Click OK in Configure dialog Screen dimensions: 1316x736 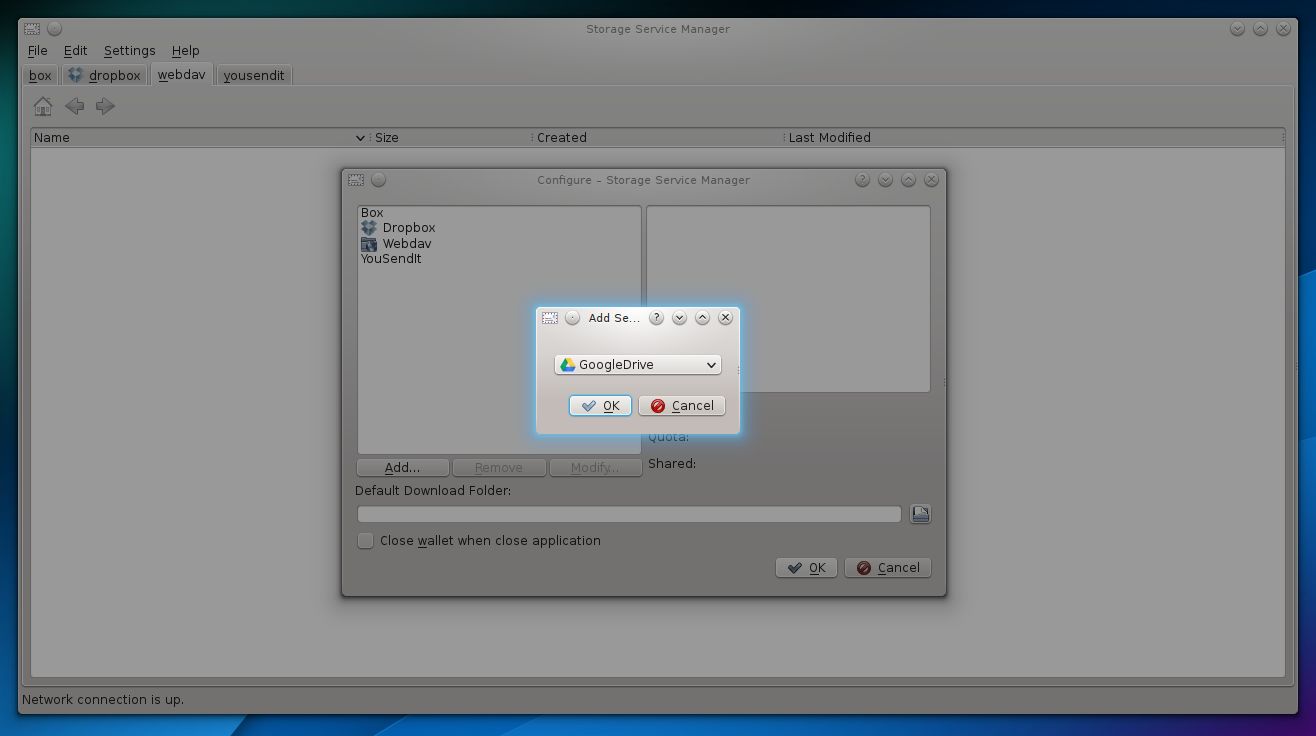click(807, 568)
